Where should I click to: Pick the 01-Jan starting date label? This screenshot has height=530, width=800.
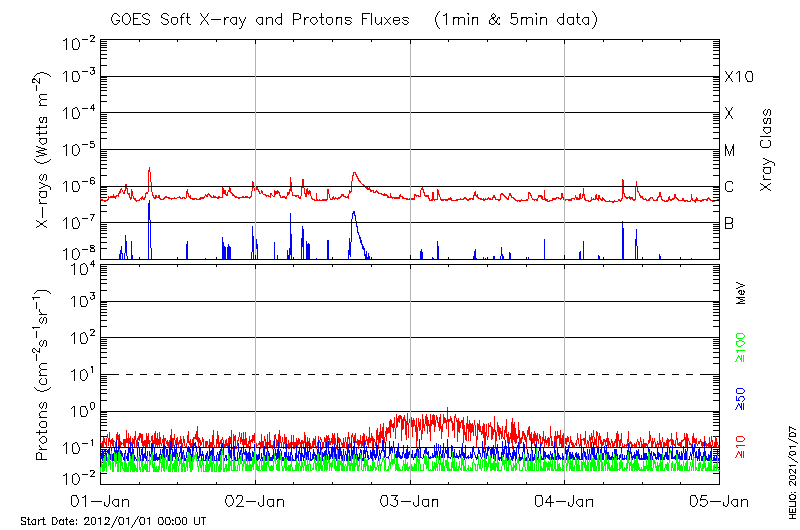click(x=101, y=500)
